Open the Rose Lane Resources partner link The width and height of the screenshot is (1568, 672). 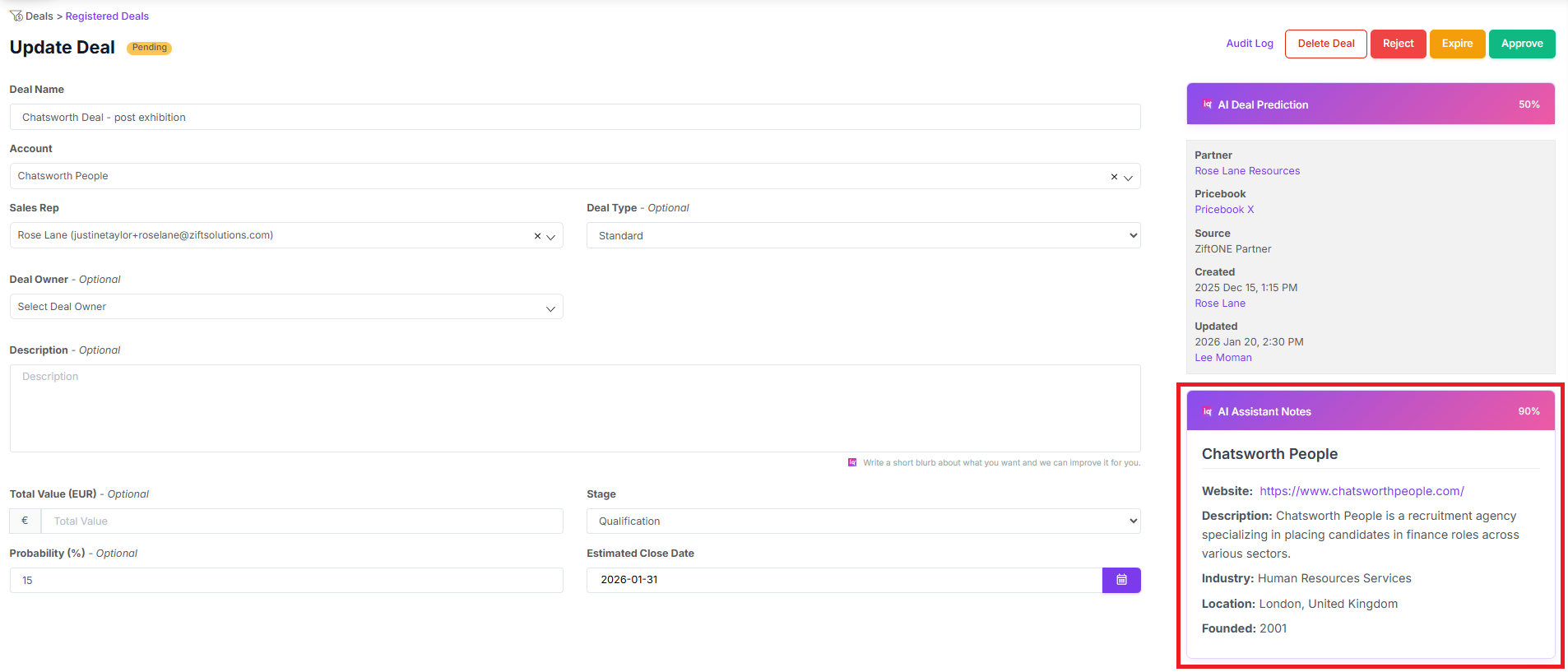point(1247,171)
